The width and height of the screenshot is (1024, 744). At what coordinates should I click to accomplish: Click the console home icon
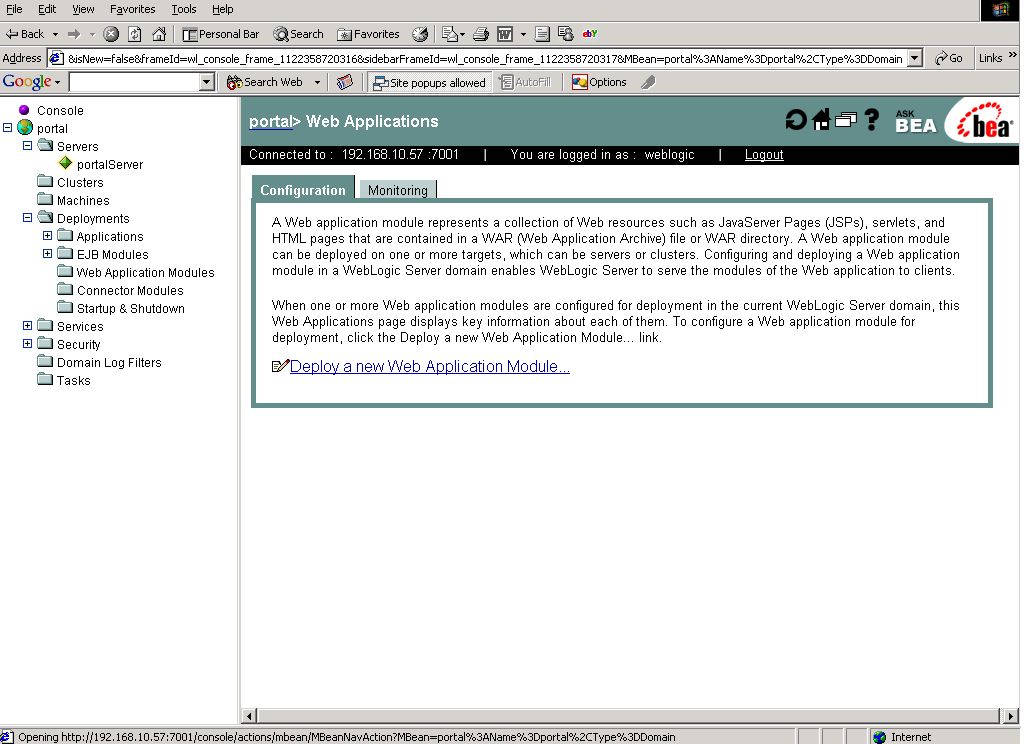821,120
